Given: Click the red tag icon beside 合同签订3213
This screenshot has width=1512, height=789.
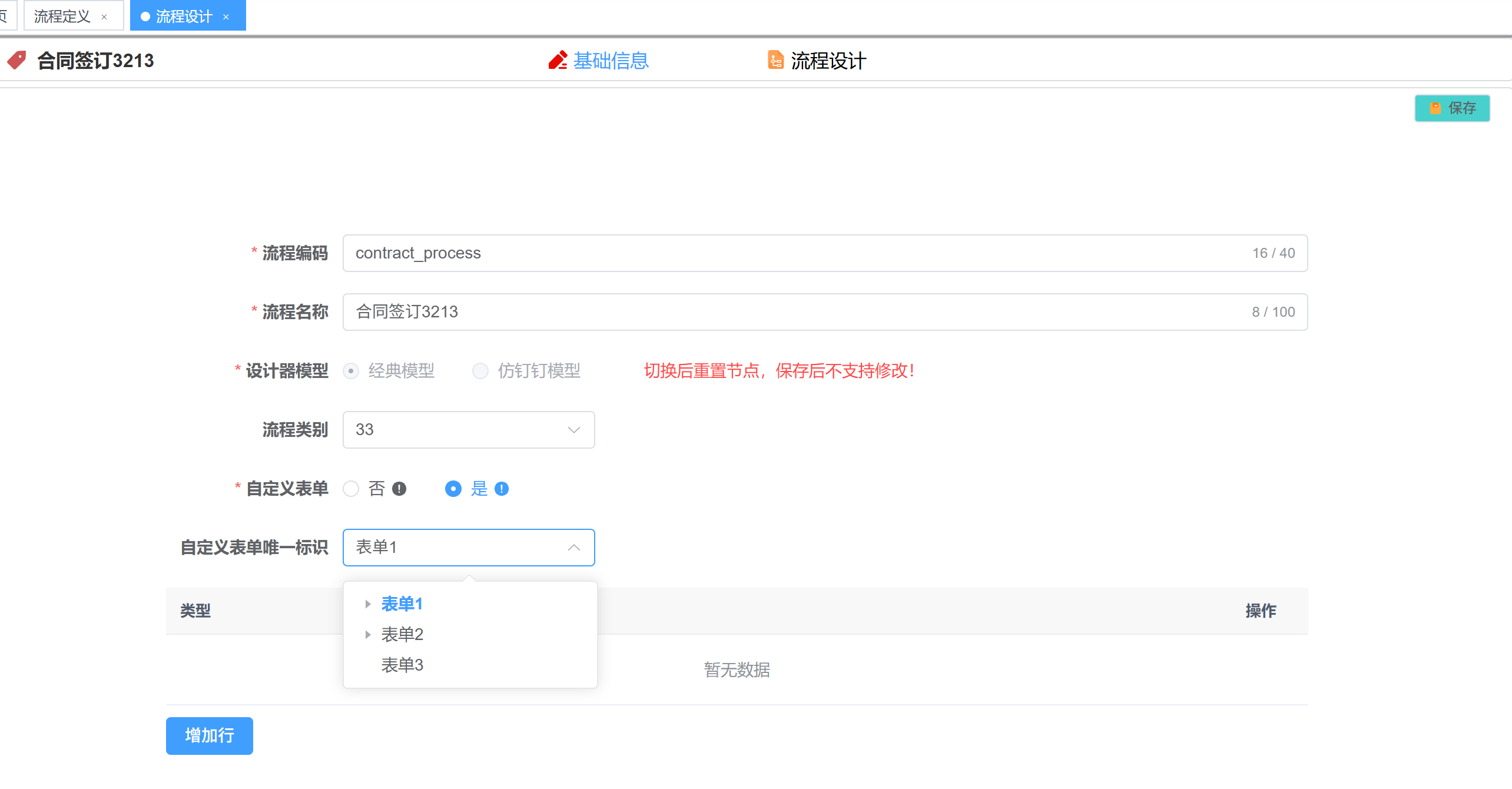Looking at the screenshot, I should click(x=16, y=60).
